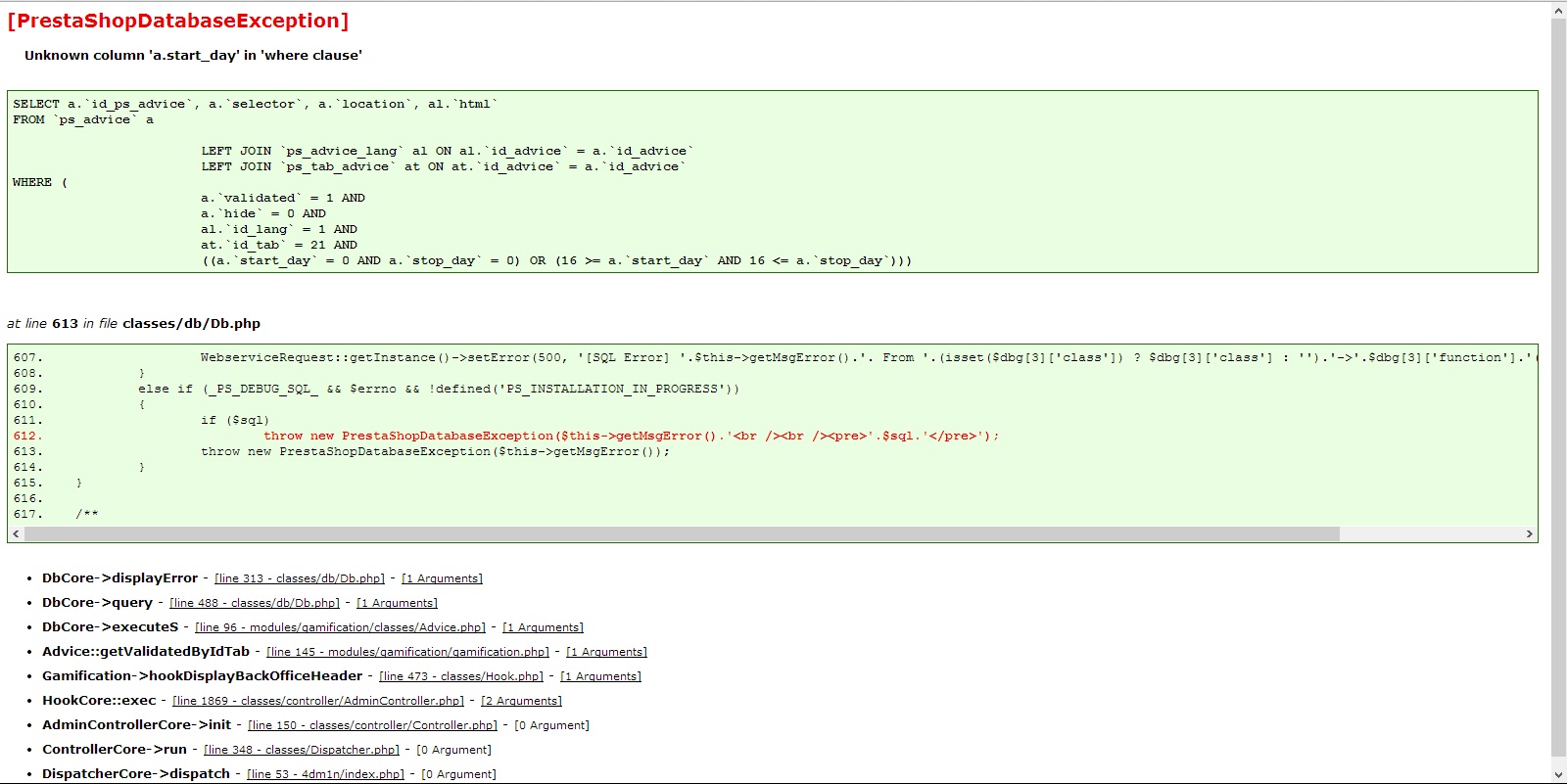
Task: Click the WebserviceRequest code on line 607
Action: [868, 358]
